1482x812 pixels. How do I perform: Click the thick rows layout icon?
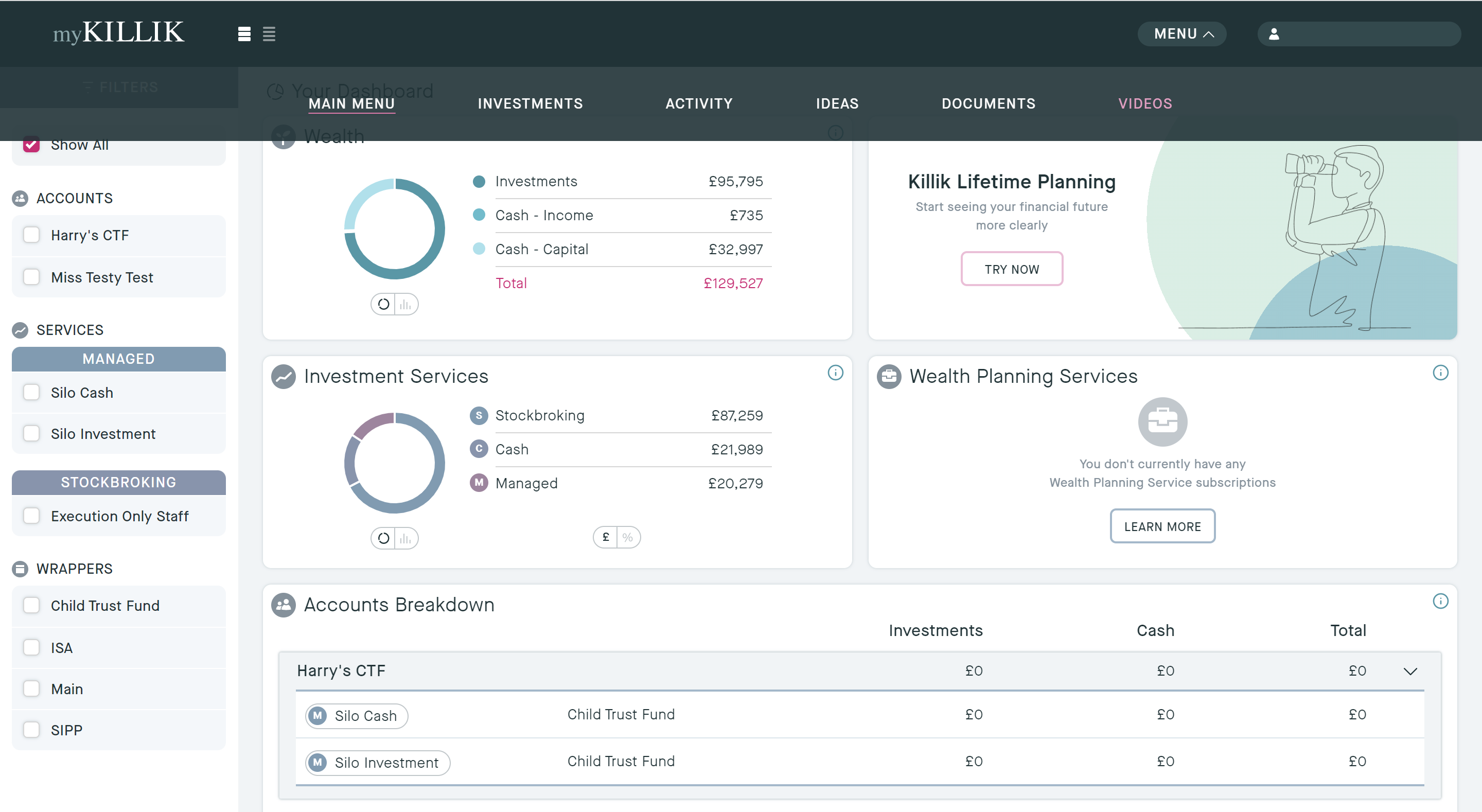(244, 34)
